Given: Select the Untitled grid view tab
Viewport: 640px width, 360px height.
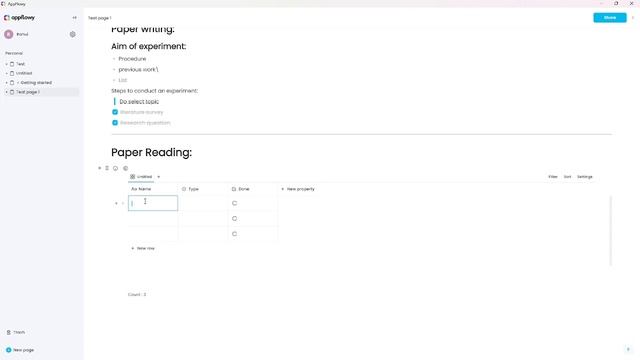Looking at the screenshot, I should click(x=141, y=177).
